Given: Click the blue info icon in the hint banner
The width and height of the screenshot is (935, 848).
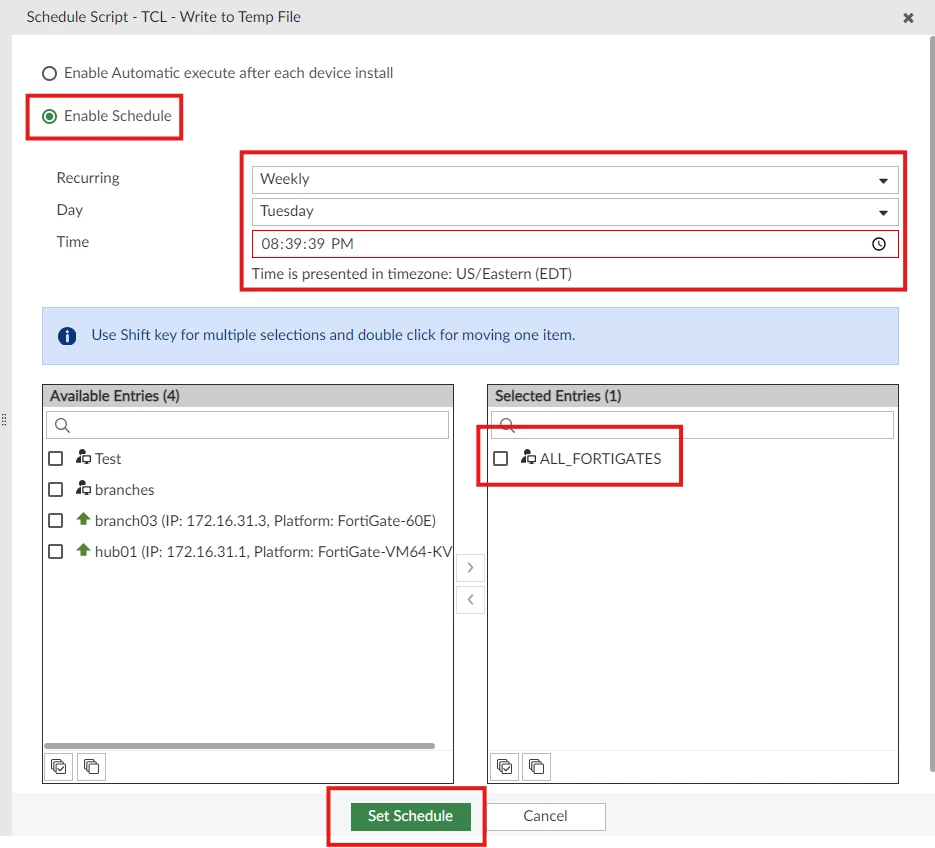Looking at the screenshot, I should [x=67, y=336].
